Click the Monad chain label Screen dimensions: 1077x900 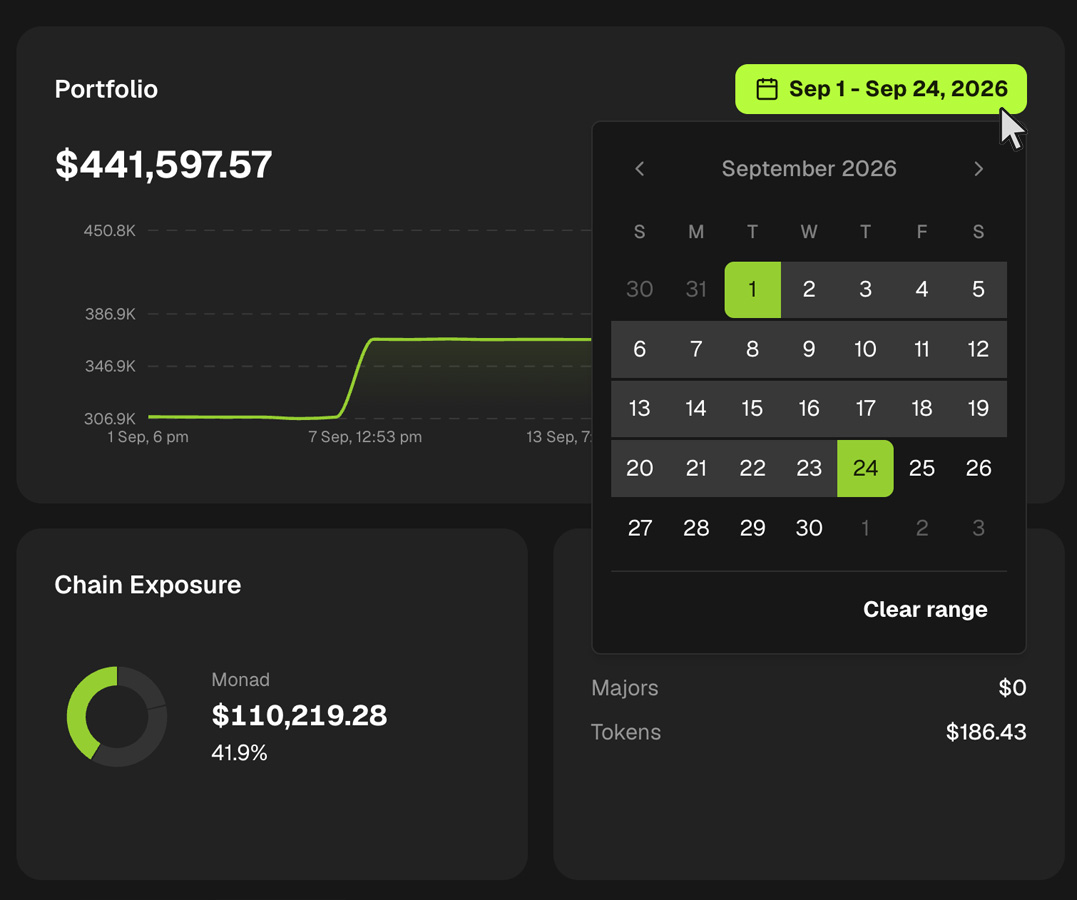pos(240,679)
